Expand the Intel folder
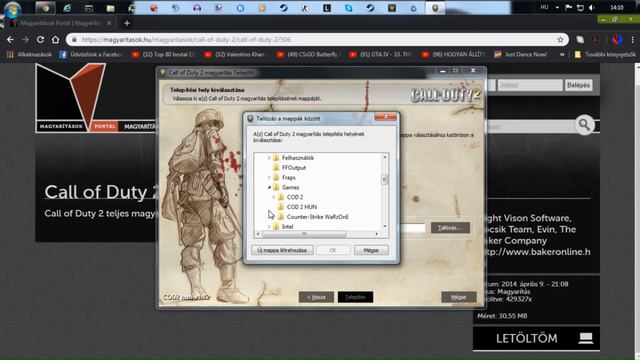Image resolution: width=640 pixels, height=360 pixels. tap(269, 226)
